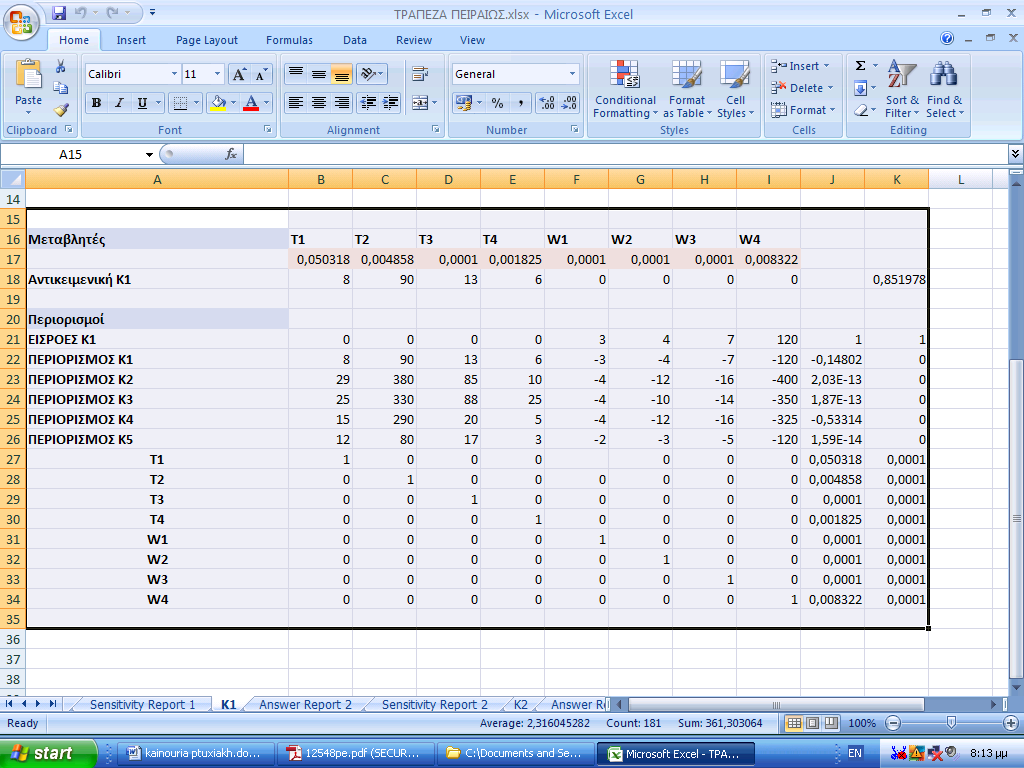Expand the Name Box dropdown arrow
Image resolution: width=1024 pixels, height=768 pixels.
150,155
